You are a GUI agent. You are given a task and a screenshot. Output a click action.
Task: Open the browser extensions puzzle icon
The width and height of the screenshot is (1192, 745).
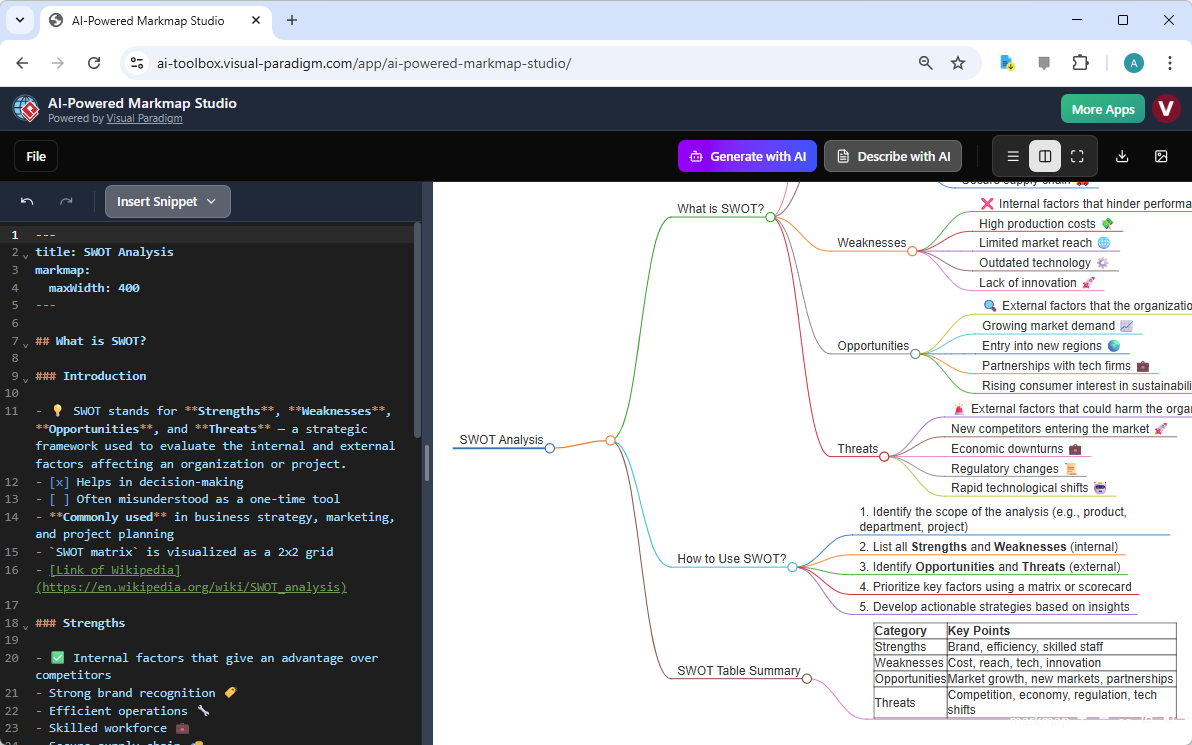[x=1081, y=62]
